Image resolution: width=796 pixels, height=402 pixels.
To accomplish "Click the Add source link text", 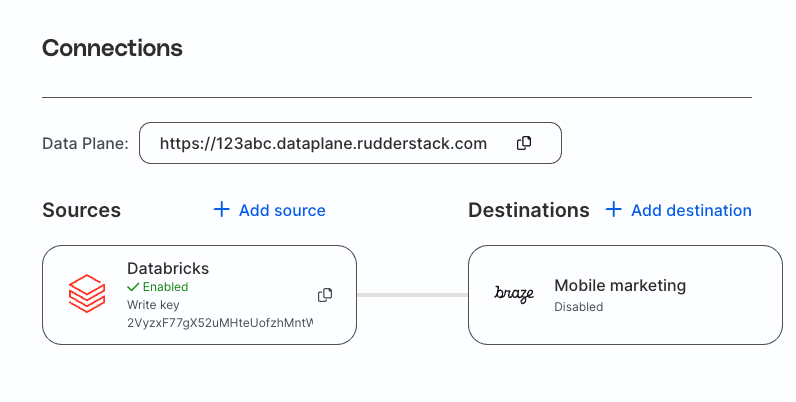I will [x=282, y=210].
